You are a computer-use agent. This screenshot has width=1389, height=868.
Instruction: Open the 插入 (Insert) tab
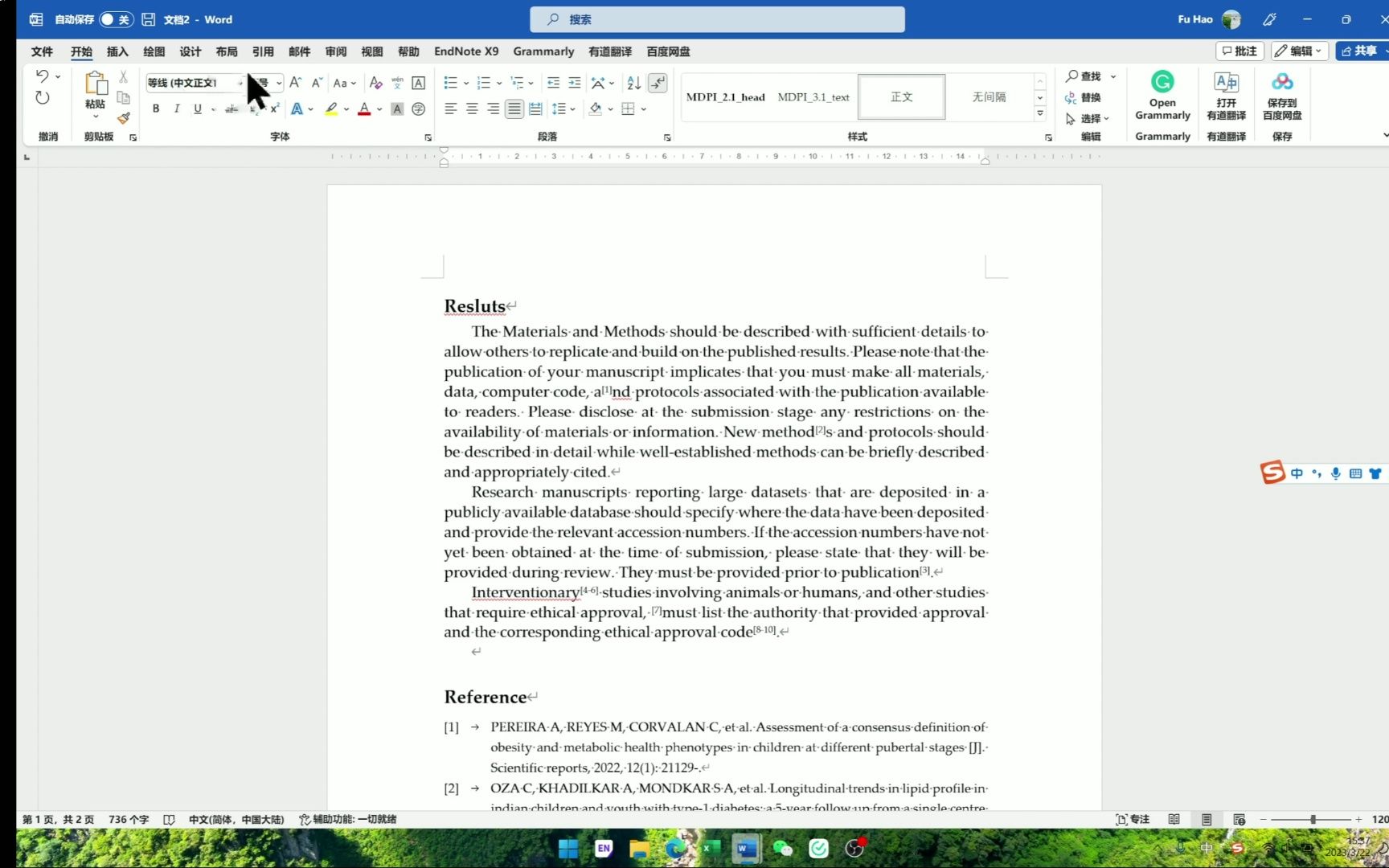[117, 51]
